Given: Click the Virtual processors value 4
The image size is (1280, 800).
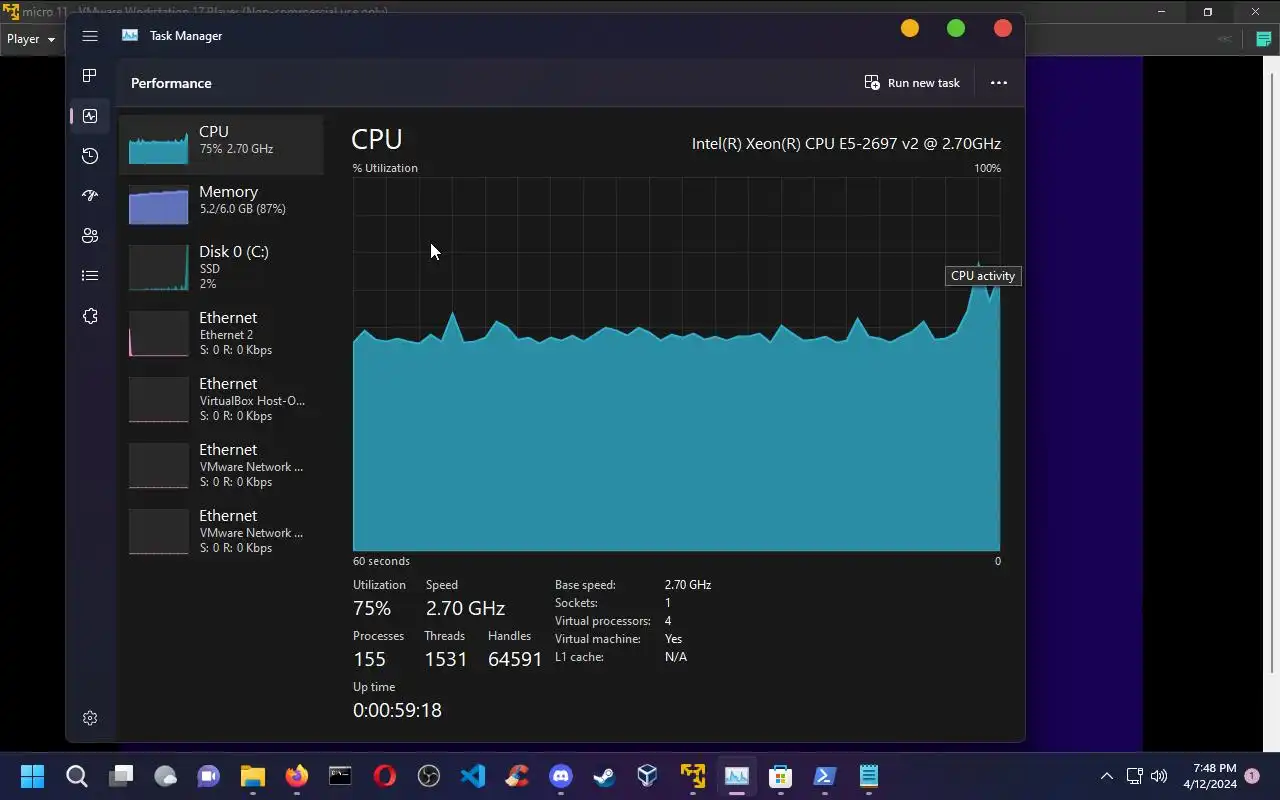Looking at the screenshot, I should click(x=668, y=621).
